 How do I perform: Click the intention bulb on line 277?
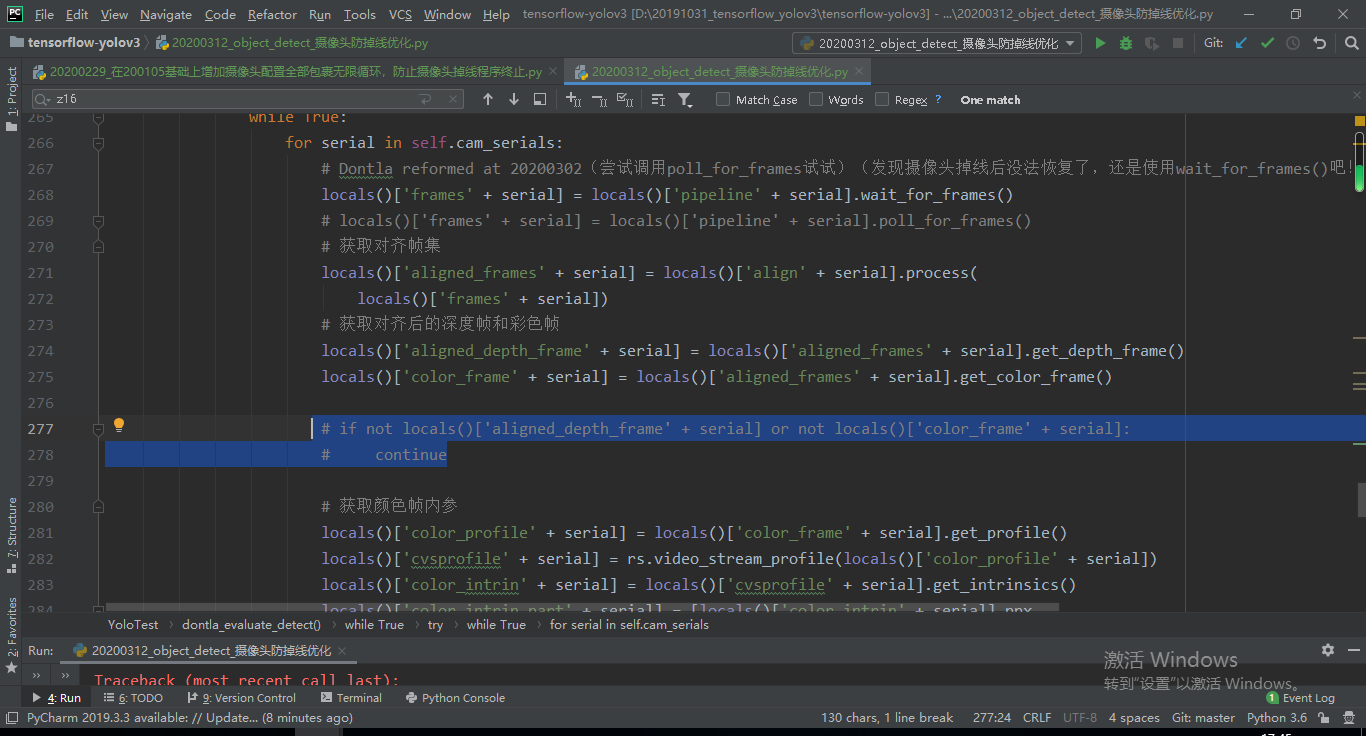[x=119, y=424]
